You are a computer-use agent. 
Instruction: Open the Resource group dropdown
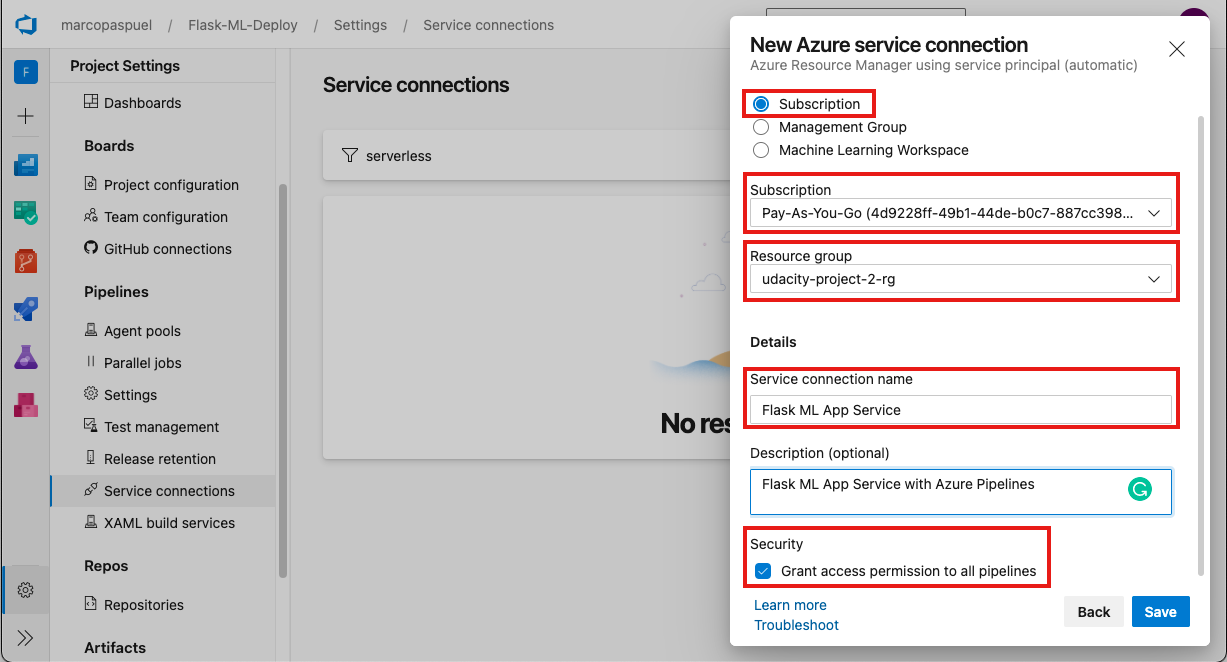961,279
